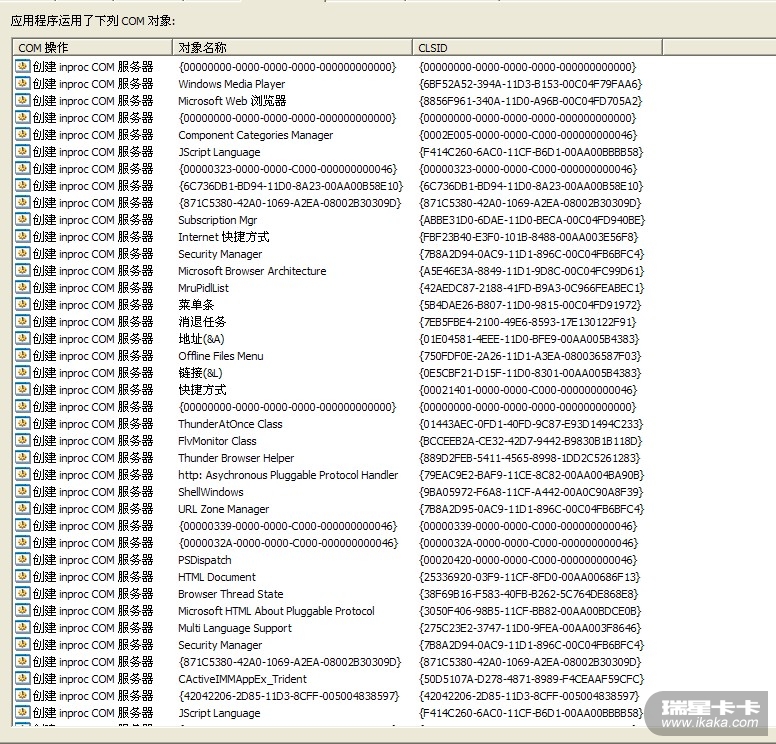Viewport: 776px width, 744px height.
Task: Click the icon in the Windows Media Player row
Action: pyautogui.click(x=23, y=83)
